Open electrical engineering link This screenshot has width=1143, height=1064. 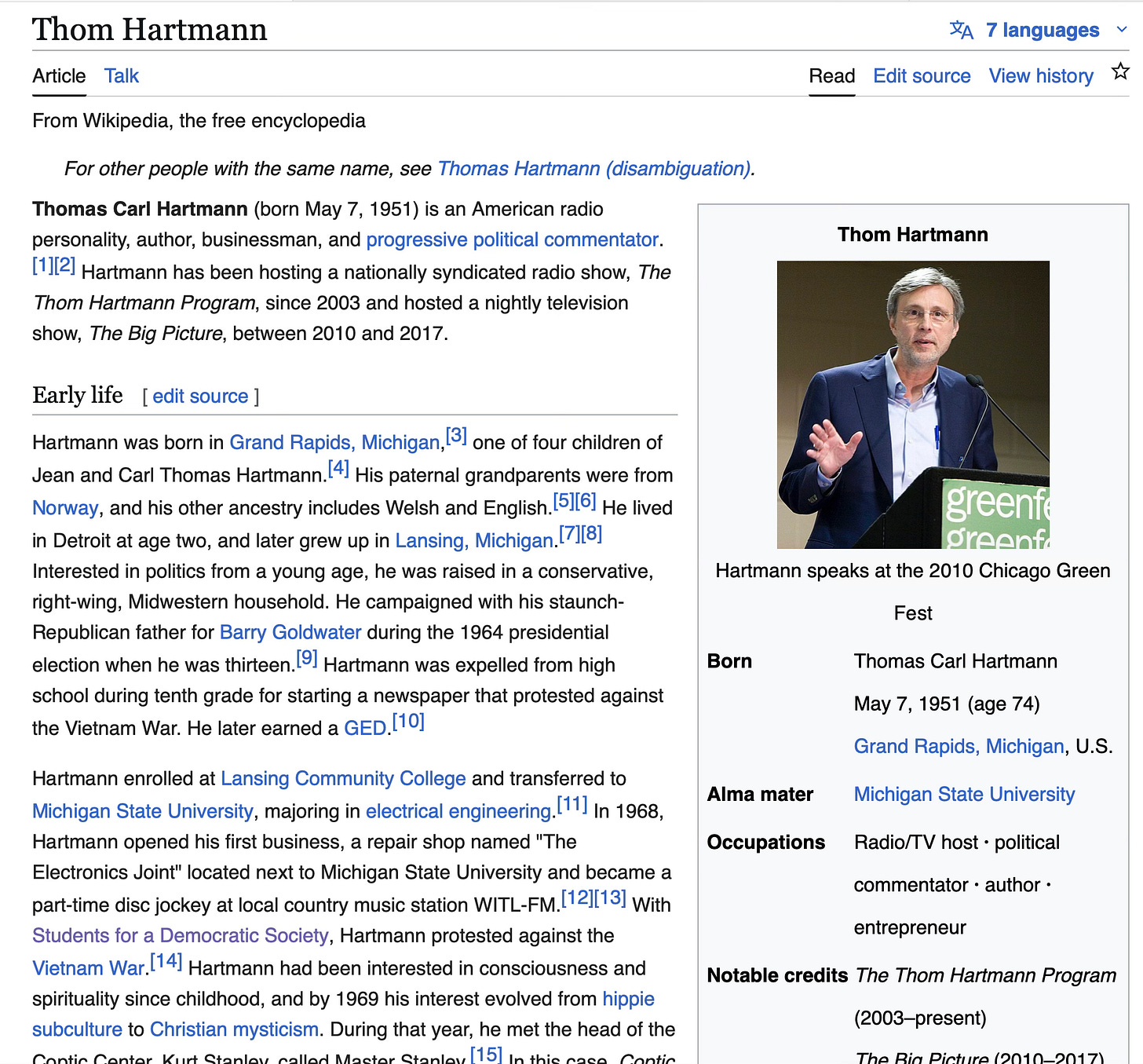coord(458,811)
